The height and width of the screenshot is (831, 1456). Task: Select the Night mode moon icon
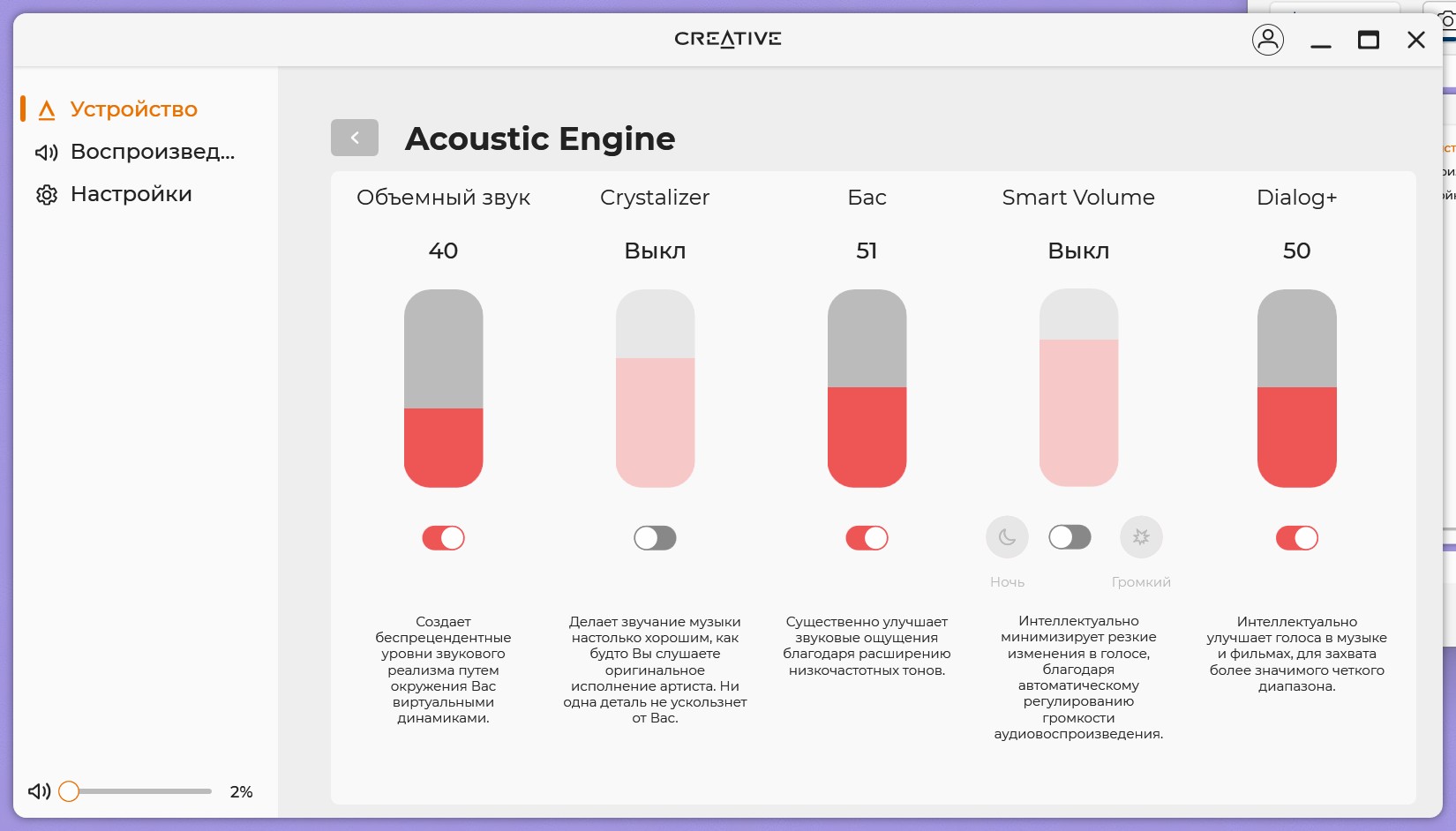(x=1007, y=537)
